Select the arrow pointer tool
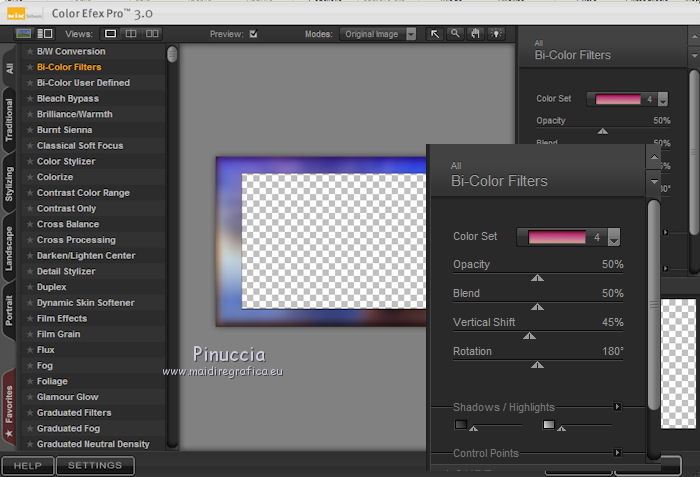Screen dimensions: 700x477 435,34
